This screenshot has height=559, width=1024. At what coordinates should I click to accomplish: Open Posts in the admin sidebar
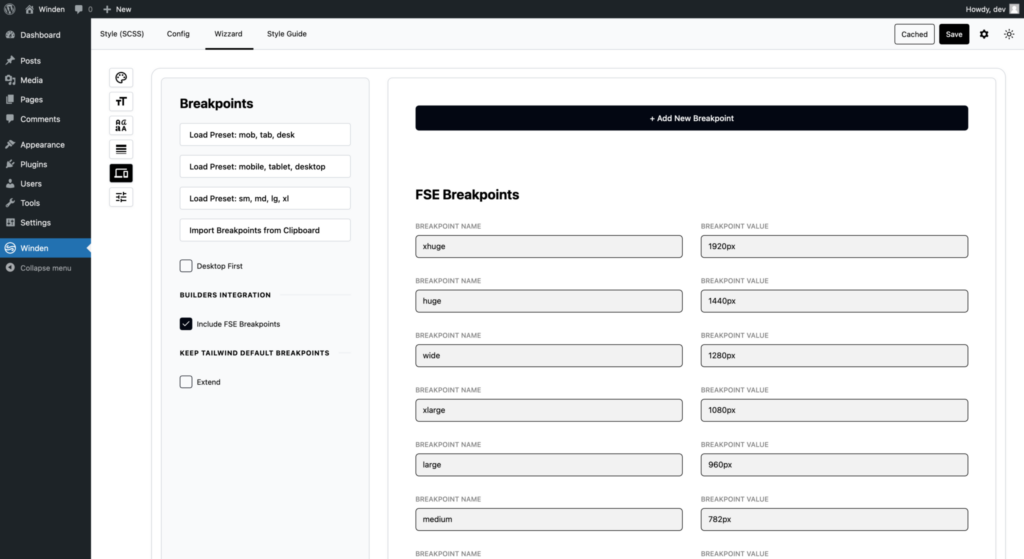coord(30,61)
